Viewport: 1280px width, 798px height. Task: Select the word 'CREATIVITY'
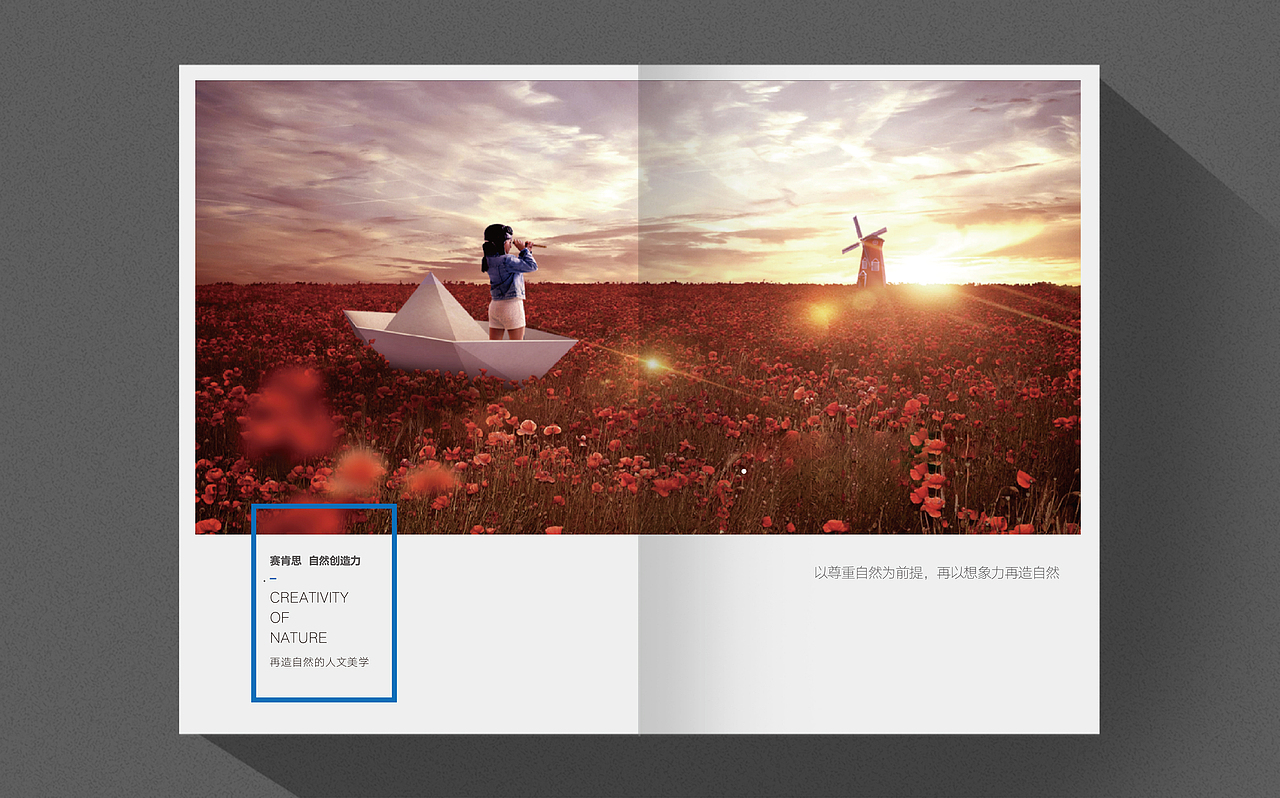[x=309, y=597]
